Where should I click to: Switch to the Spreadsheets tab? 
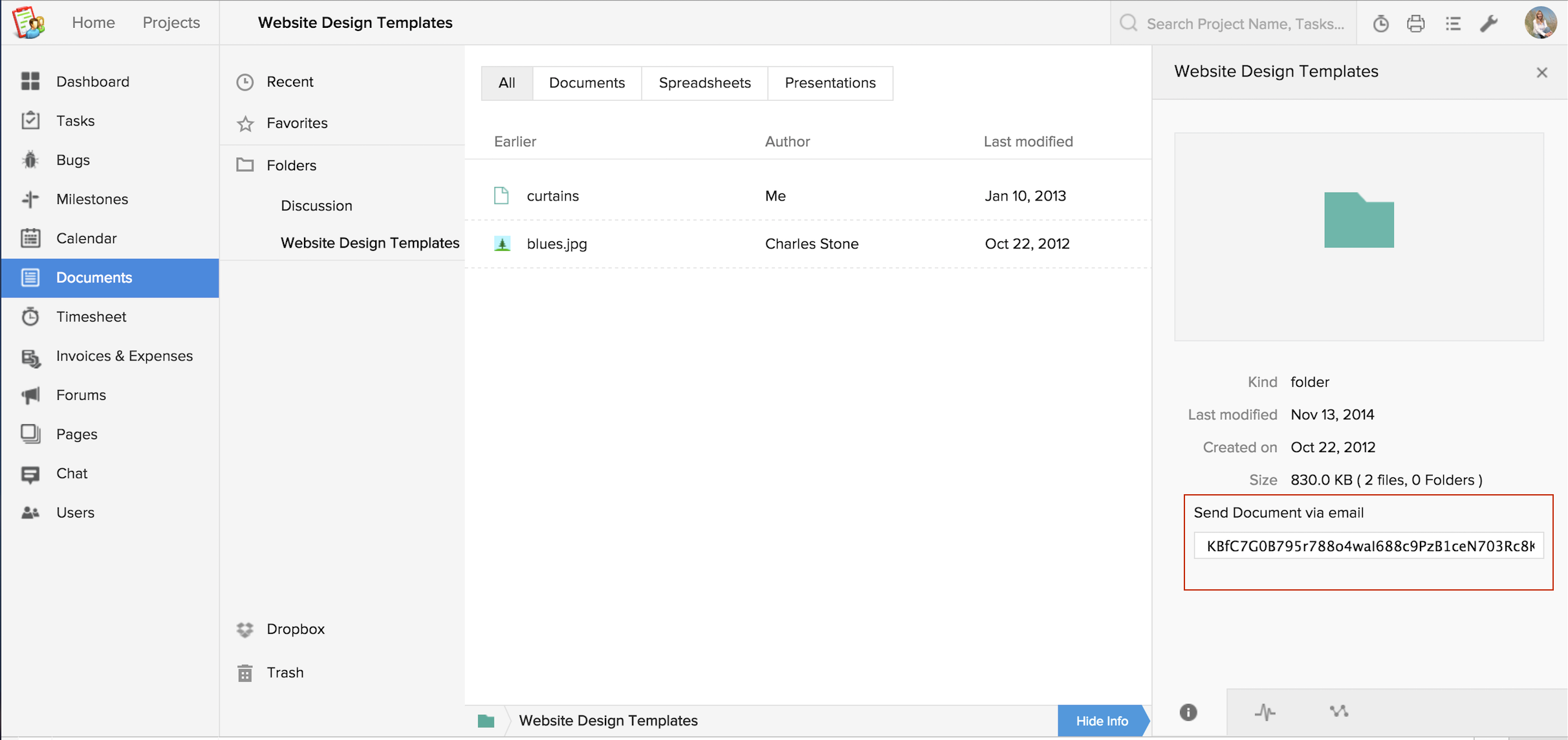(704, 83)
